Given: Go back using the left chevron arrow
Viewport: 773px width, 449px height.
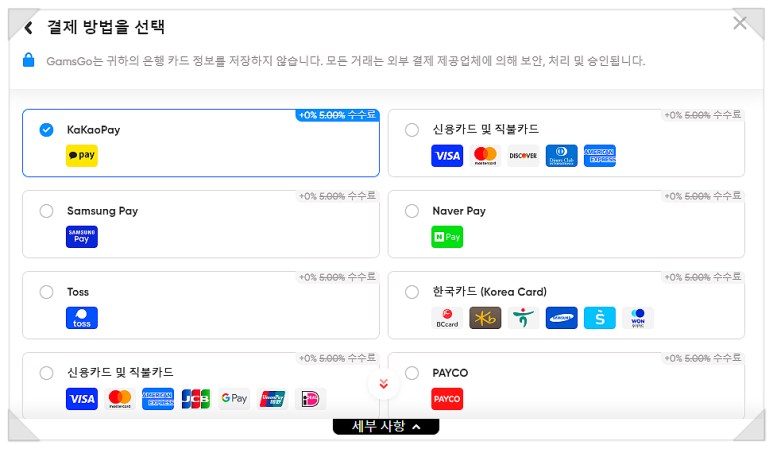Looking at the screenshot, I should point(29,28).
